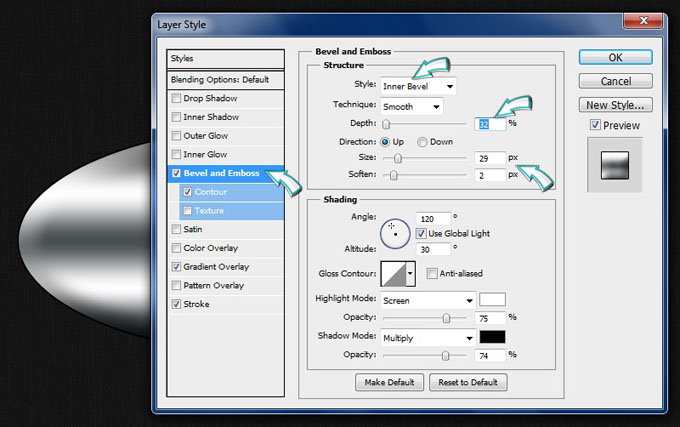Toggle the Use Global Light checkbox
The height and width of the screenshot is (427, 680).
[421, 234]
